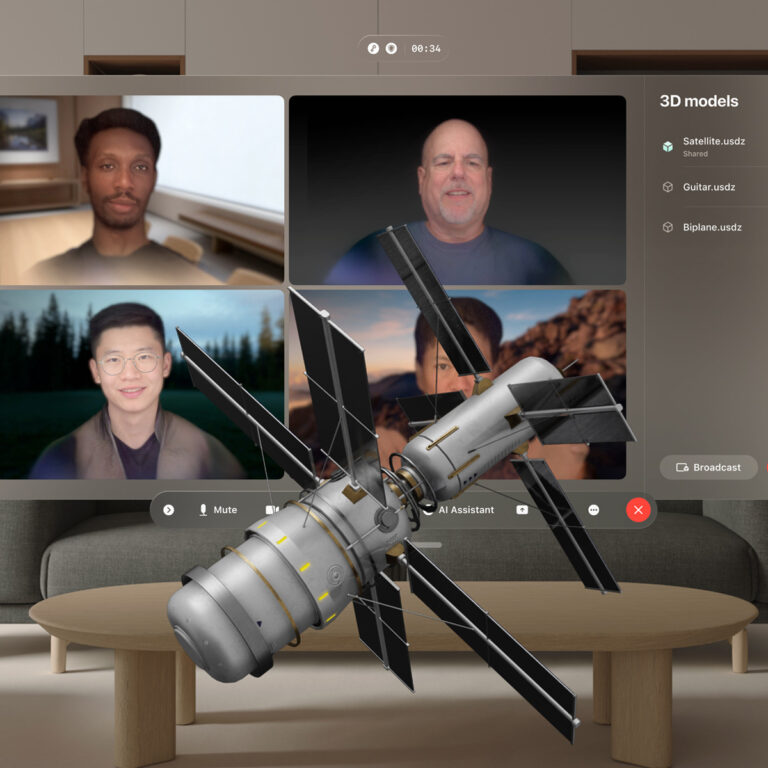
Task: Click the teal cube icon beside Satellite
Action: [x=668, y=147]
